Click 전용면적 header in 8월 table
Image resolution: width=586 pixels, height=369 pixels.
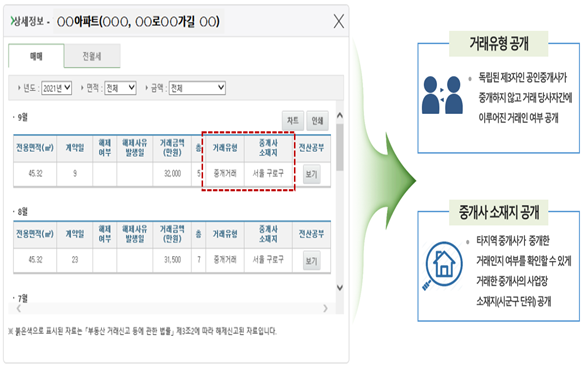35,234
